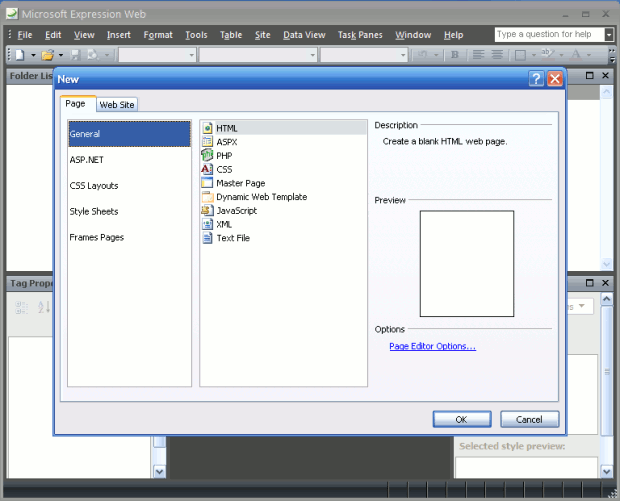The image size is (620, 501).
Task: Open the Task Panes menu
Action: click(x=360, y=35)
